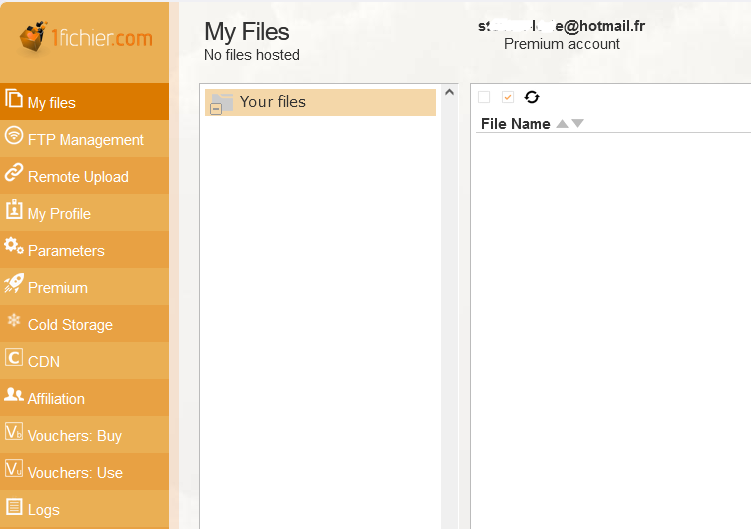Open Vouchers: Buy page
Screen dimensions: 751x529
pos(75,435)
